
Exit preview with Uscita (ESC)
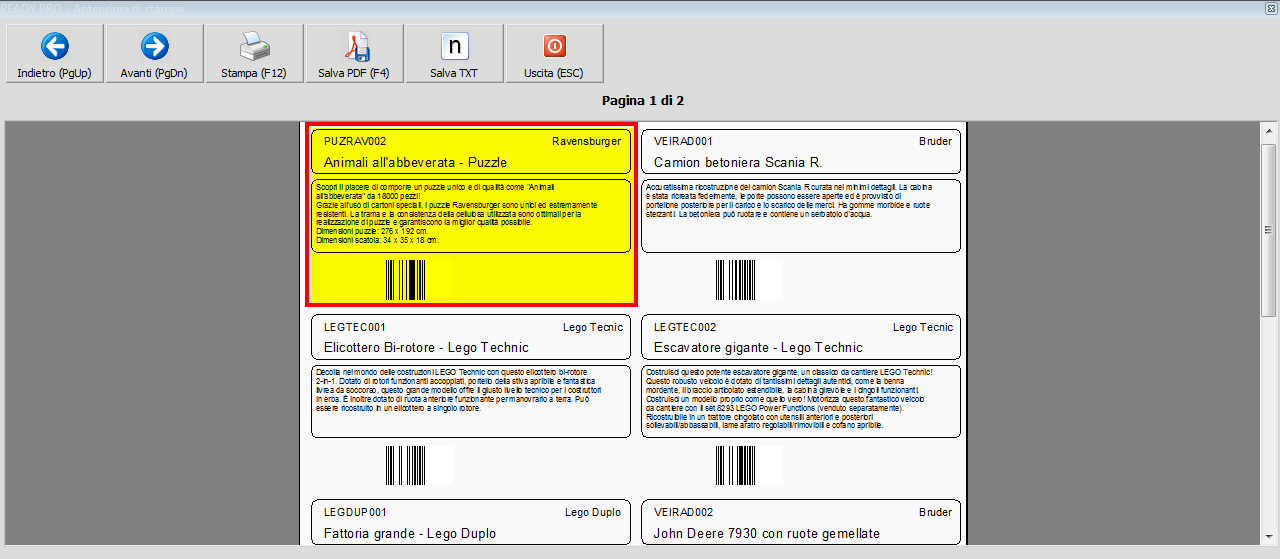554,54
